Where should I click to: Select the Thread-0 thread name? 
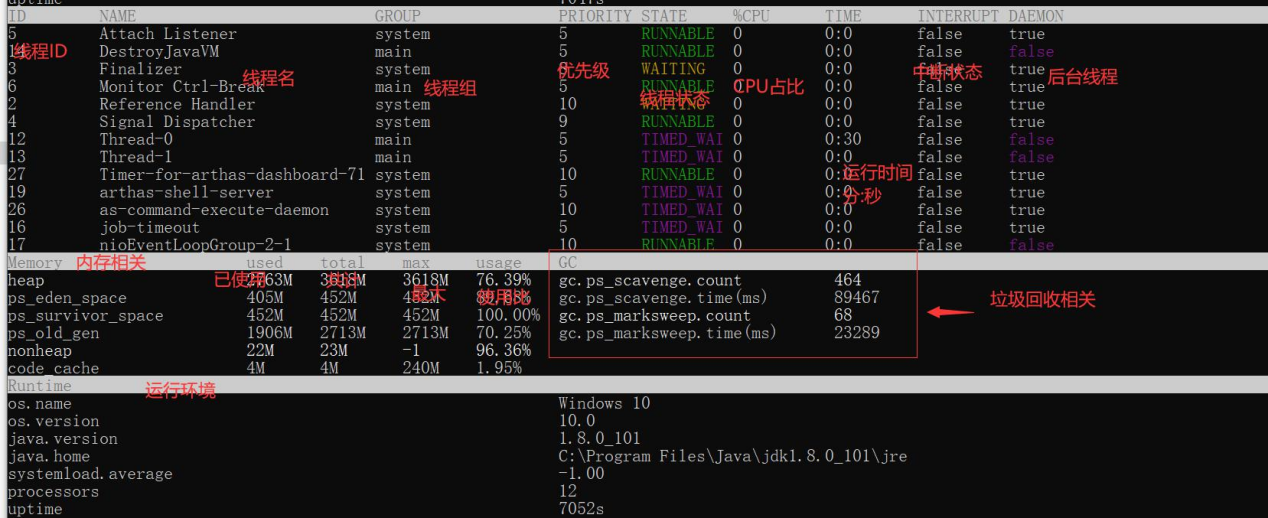(136, 139)
